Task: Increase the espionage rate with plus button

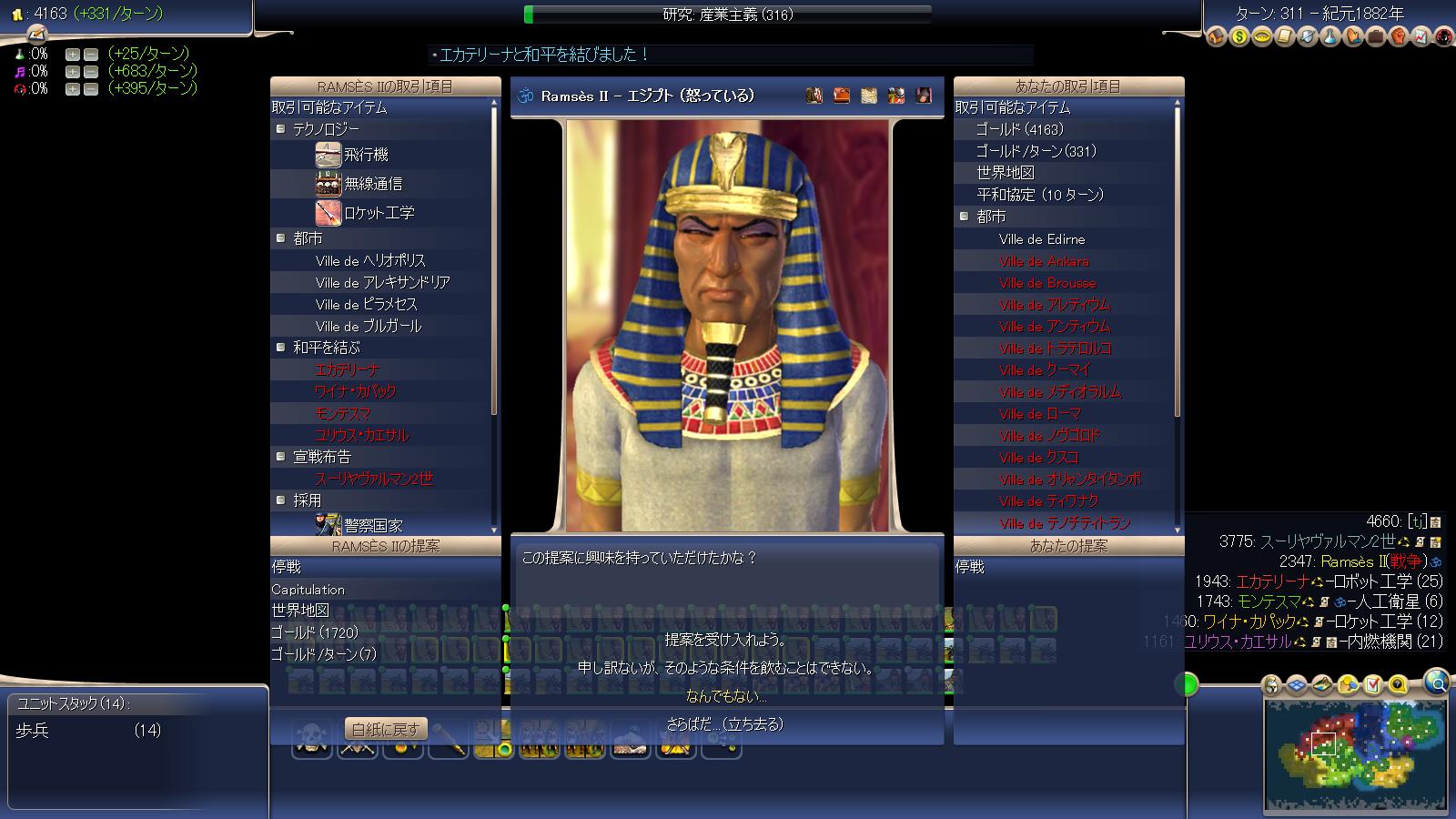Action: [73, 89]
